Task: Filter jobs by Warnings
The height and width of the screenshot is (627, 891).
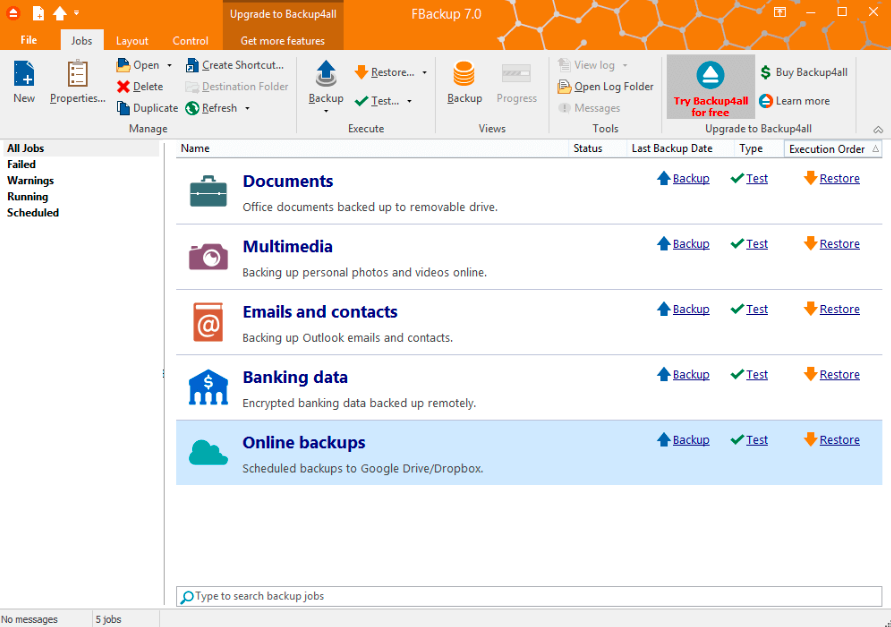Action: [30, 180]
